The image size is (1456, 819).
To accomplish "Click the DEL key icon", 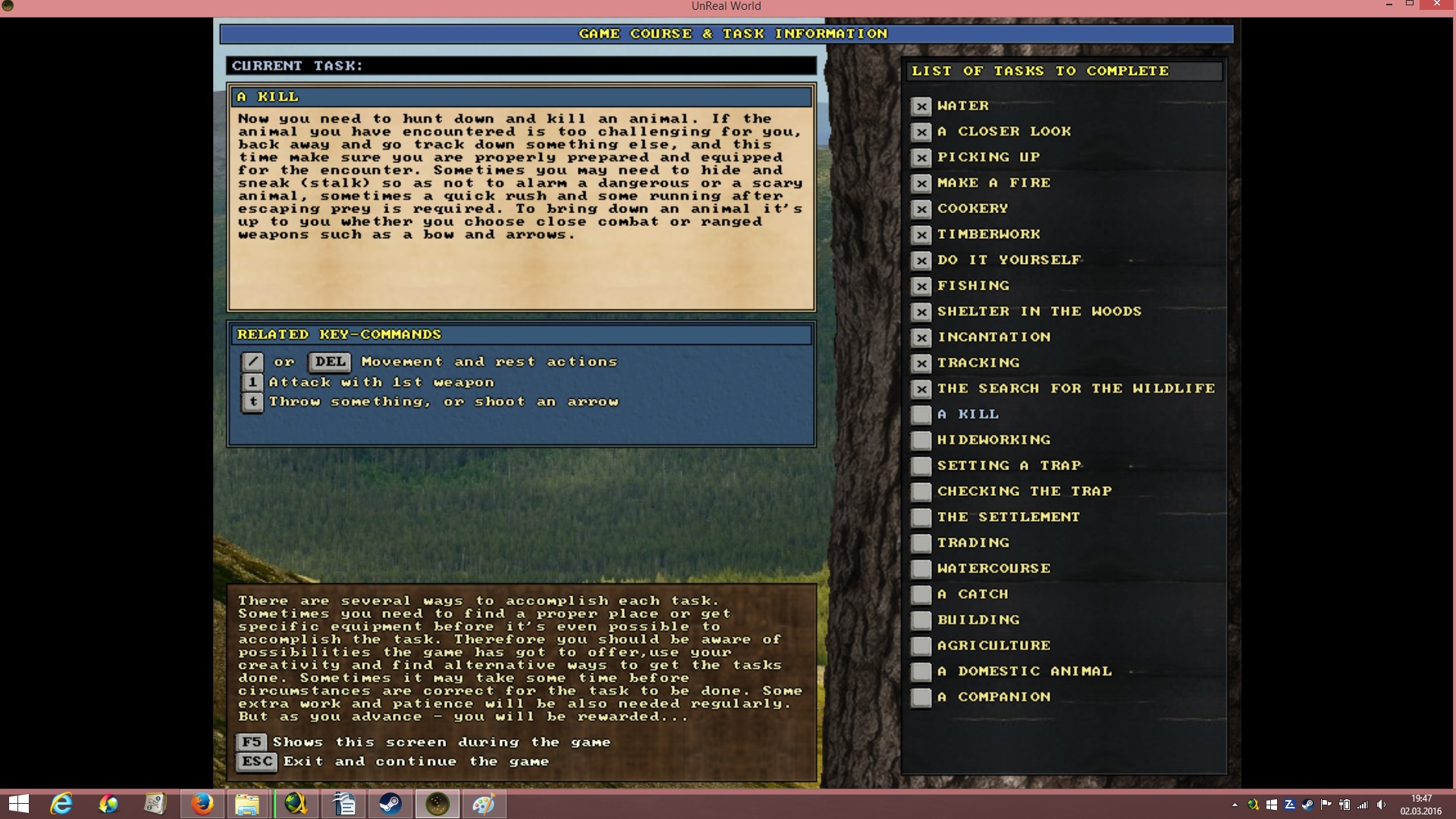I will [x=330, y=362].
